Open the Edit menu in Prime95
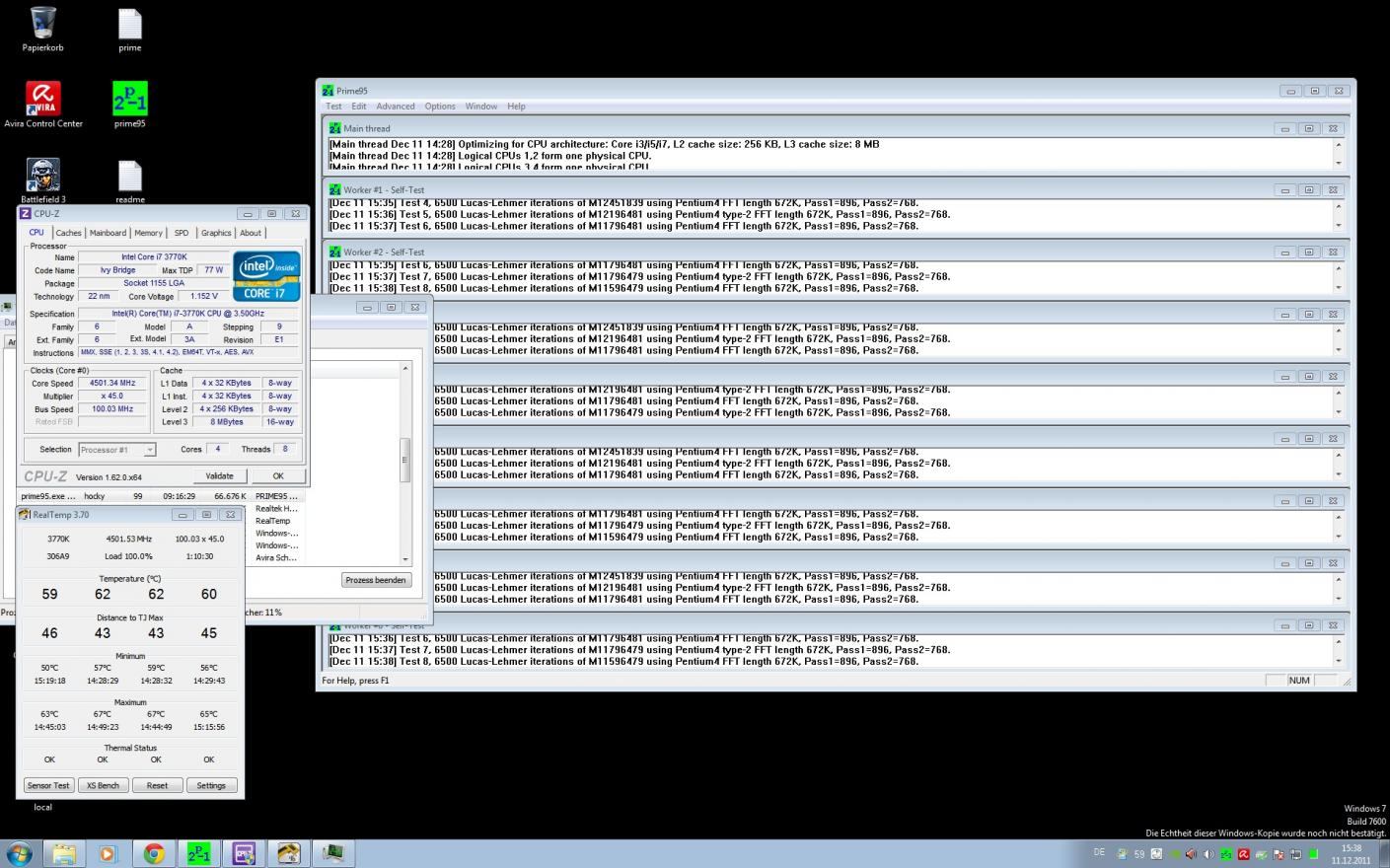 pyautogui.click(x=359, y=107)
